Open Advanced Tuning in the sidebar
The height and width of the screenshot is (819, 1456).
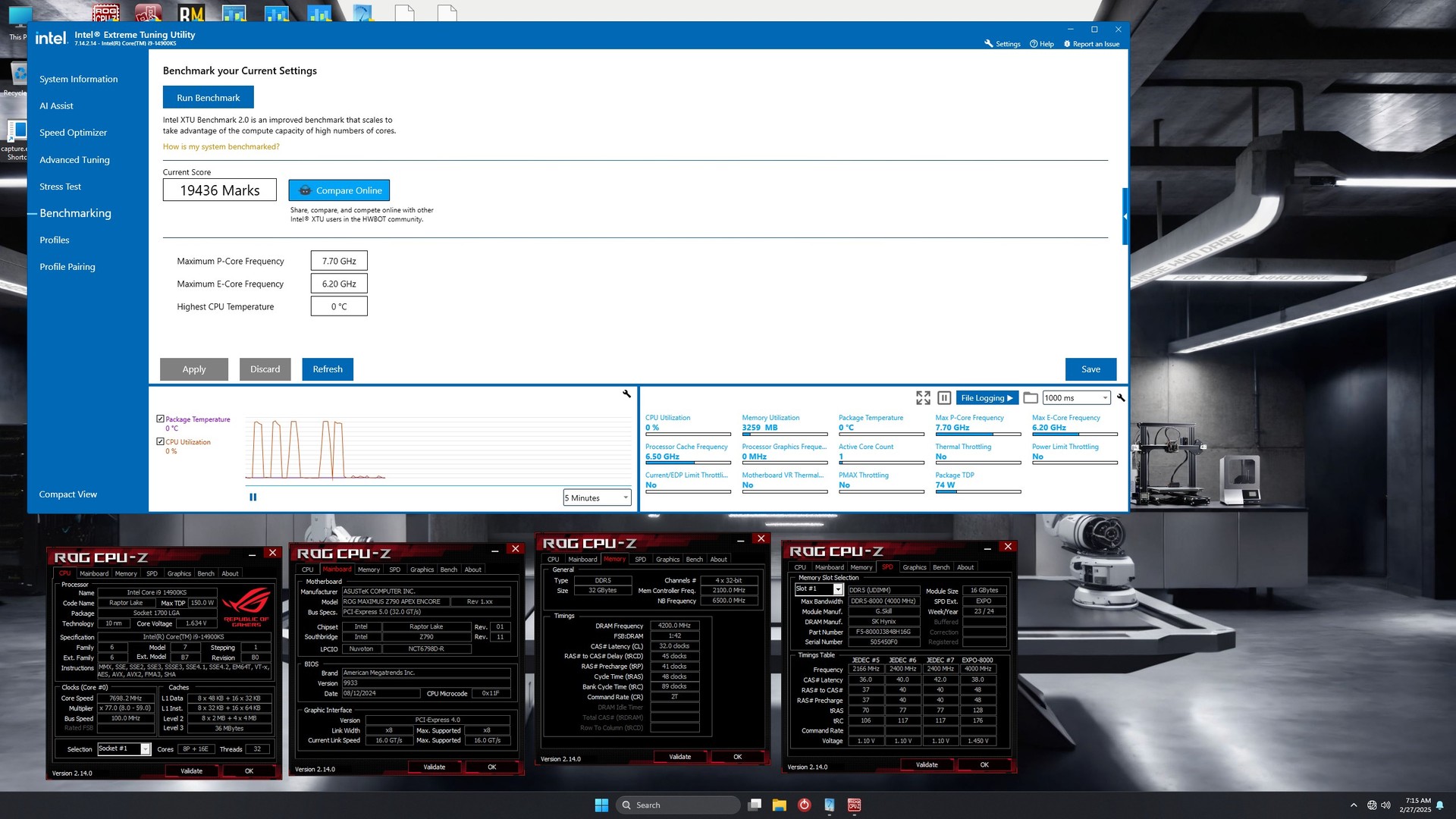pos(74,160)
